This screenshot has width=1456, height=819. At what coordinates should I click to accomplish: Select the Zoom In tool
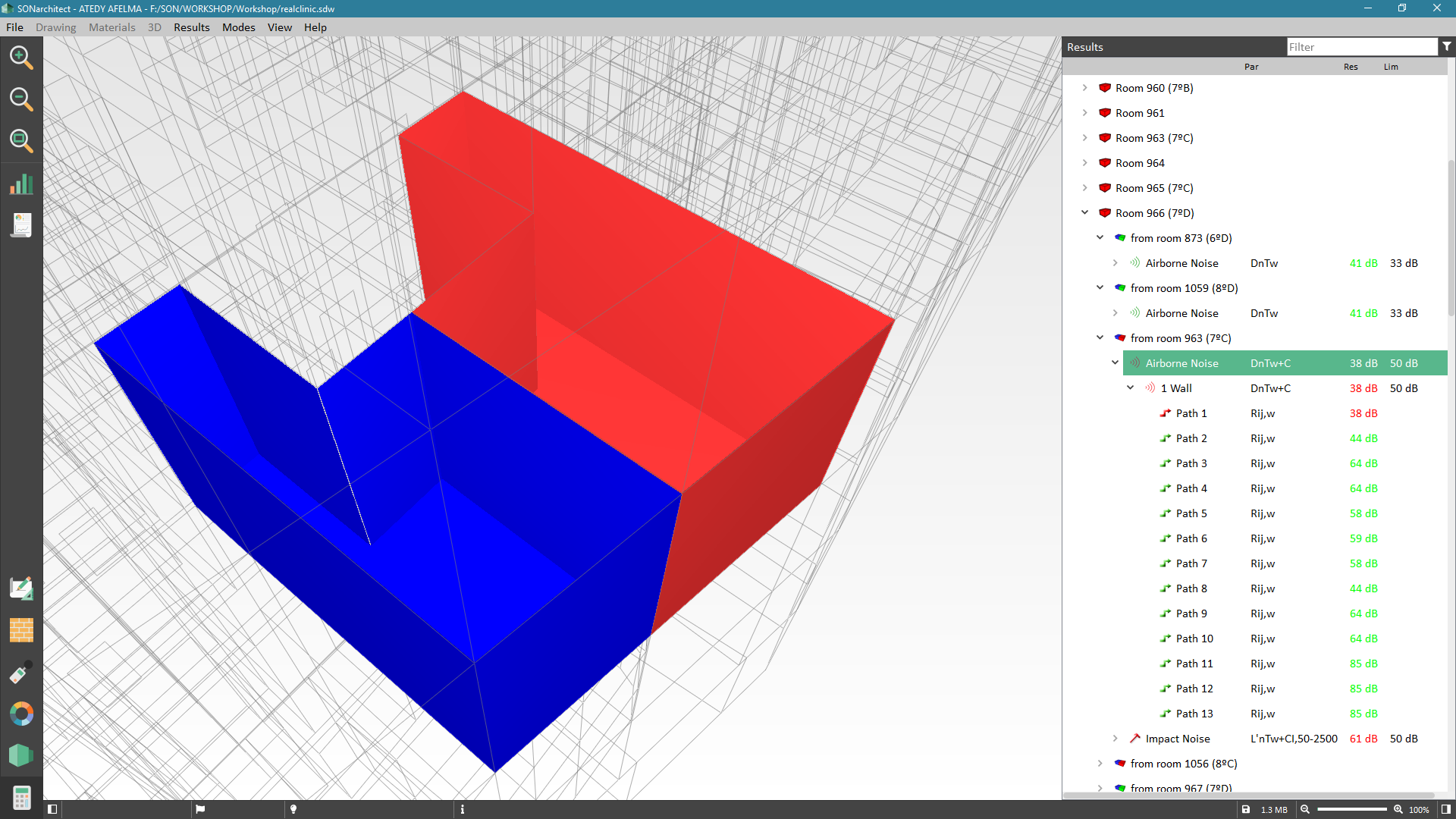tap(21, 57)
